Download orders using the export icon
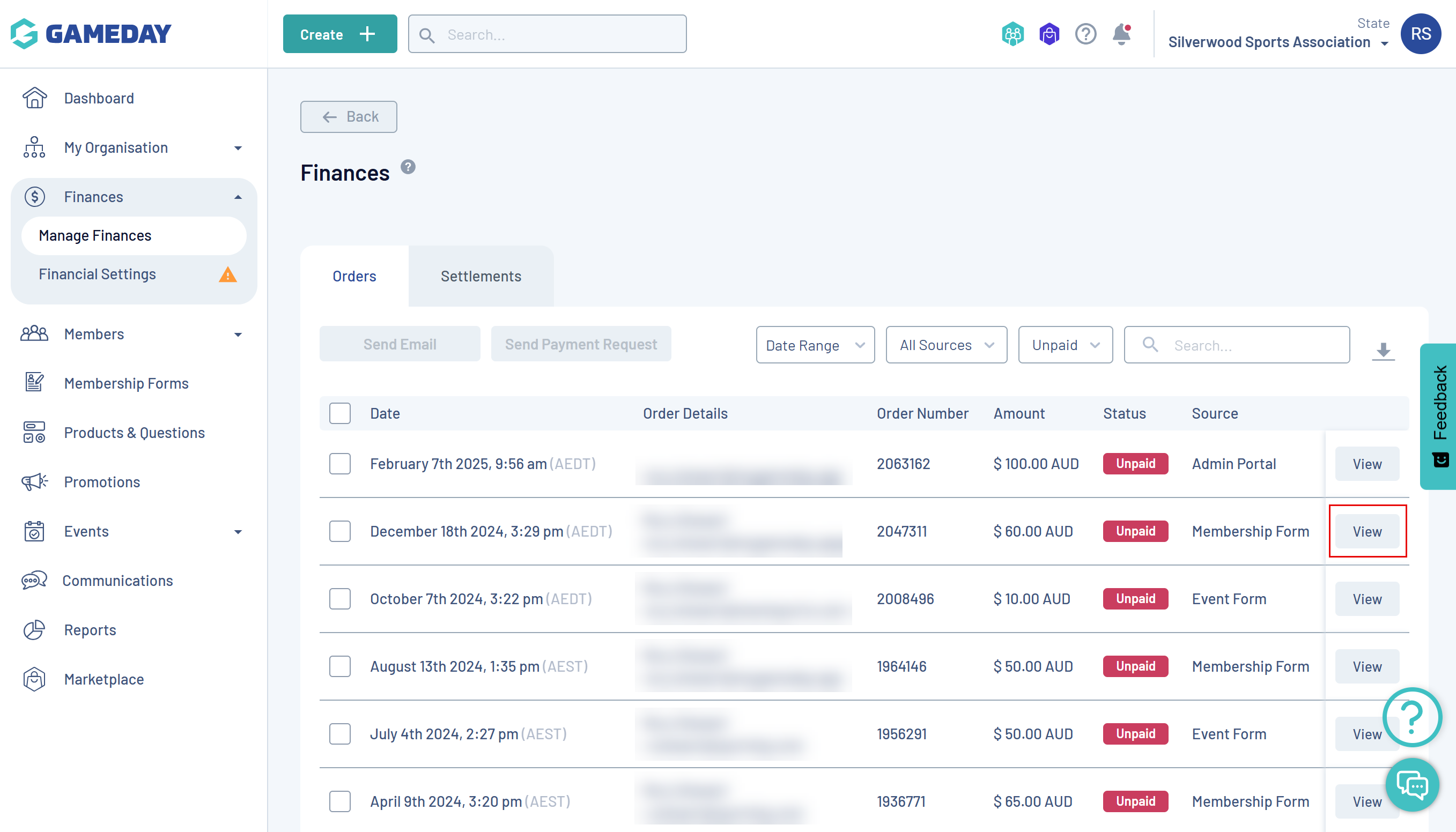Screen dimensions: 1456x832 coord(1383,350)
